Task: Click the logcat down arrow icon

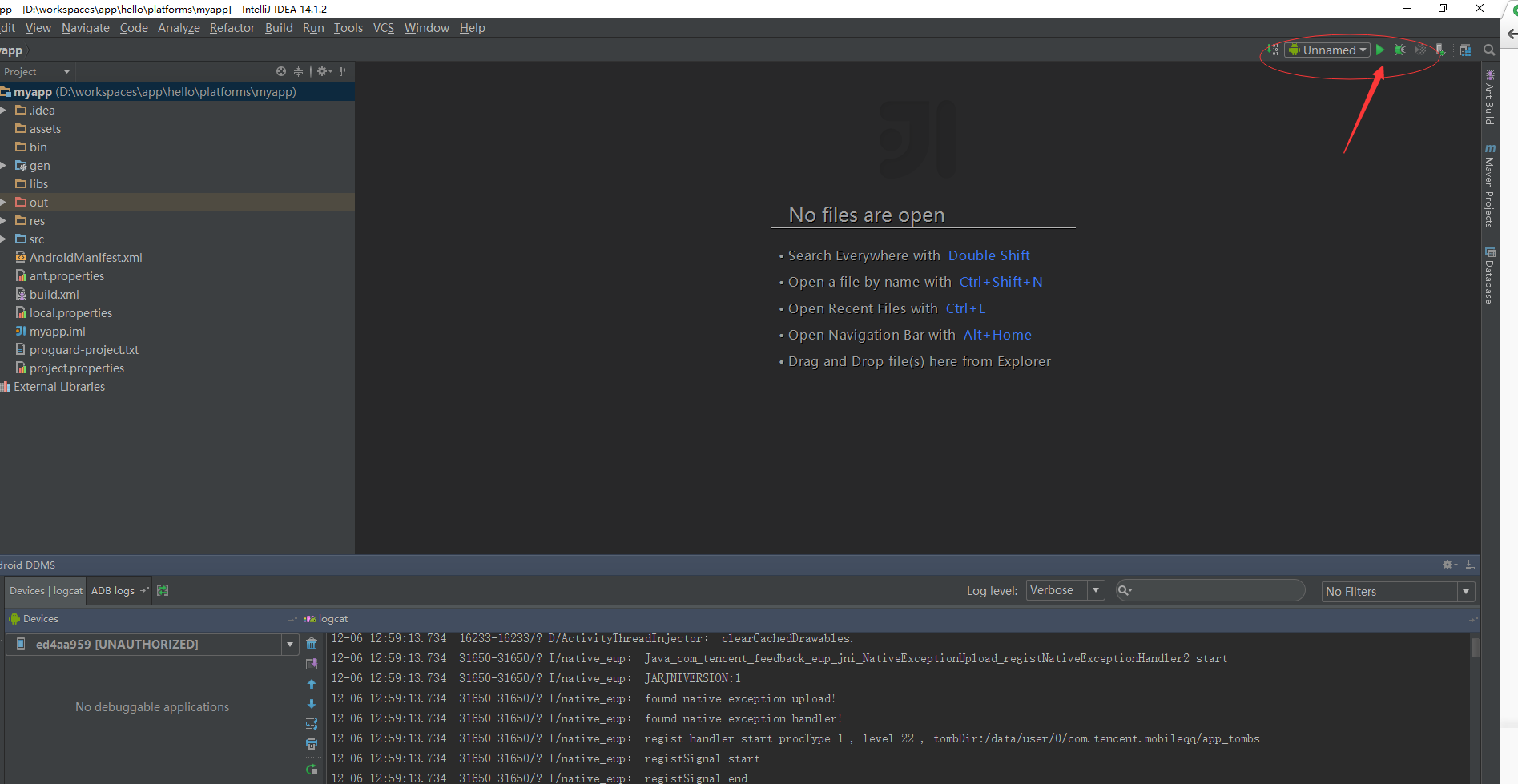Action: point(312,704)
